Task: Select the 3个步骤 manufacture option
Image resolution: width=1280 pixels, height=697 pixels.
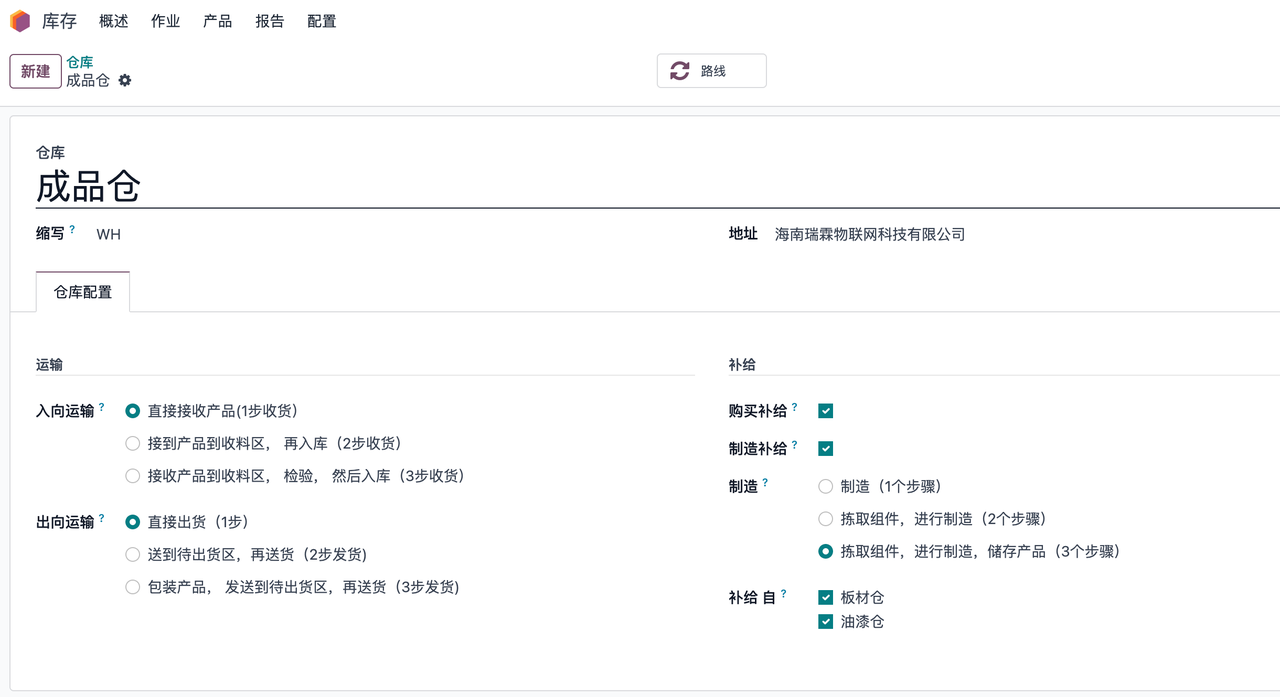Action: click(x=826, y=551)
